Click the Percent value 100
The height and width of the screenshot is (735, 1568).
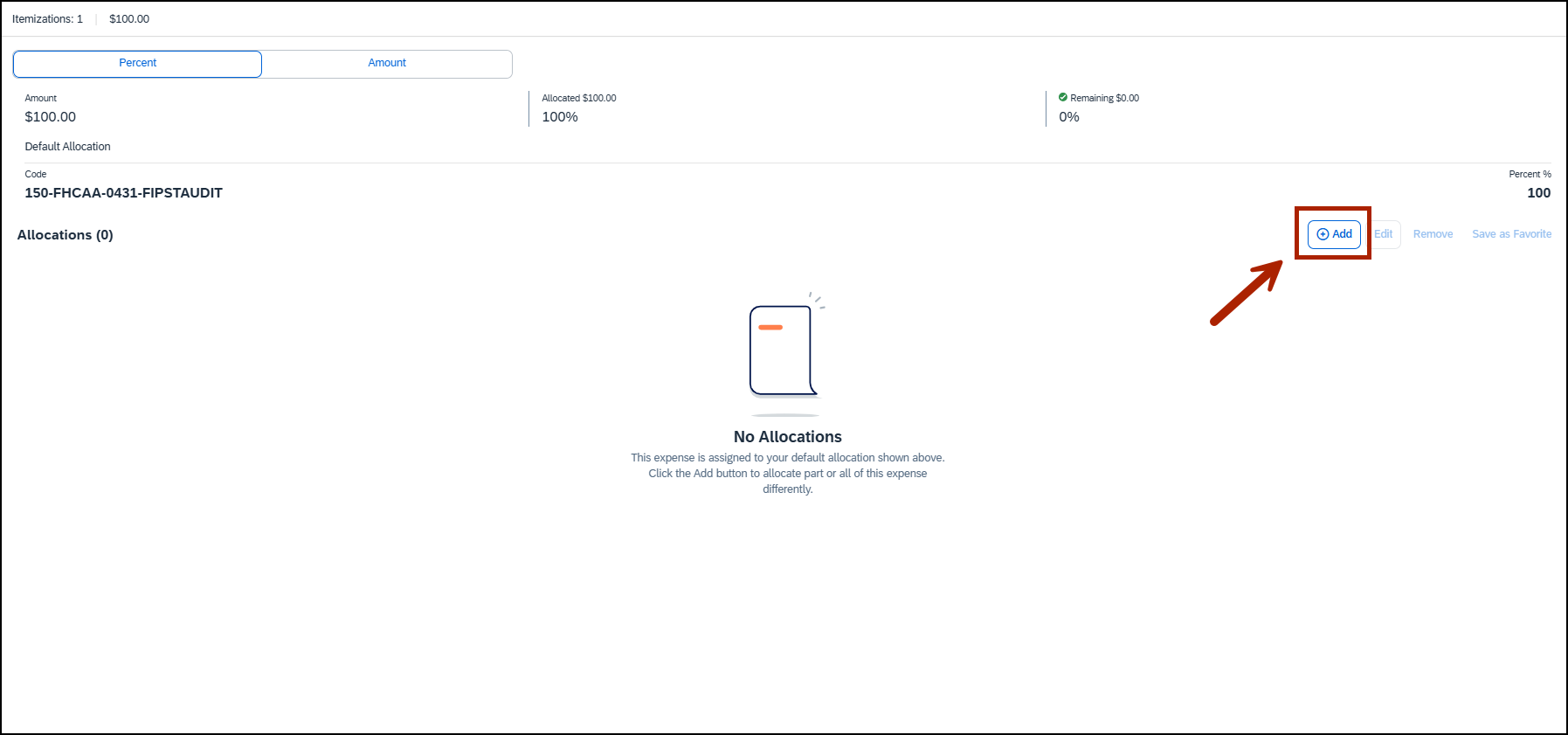point(1538,193)
